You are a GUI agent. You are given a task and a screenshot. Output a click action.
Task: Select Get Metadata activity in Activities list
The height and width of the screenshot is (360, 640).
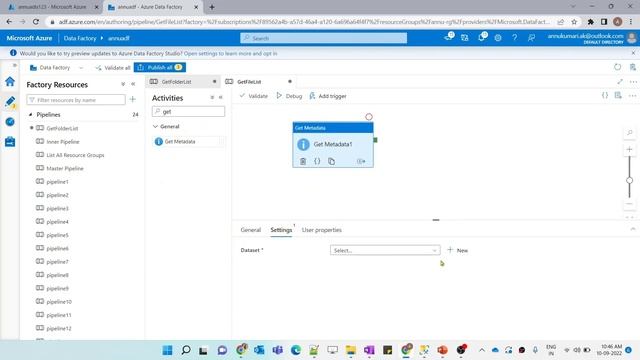pos(189,142)
